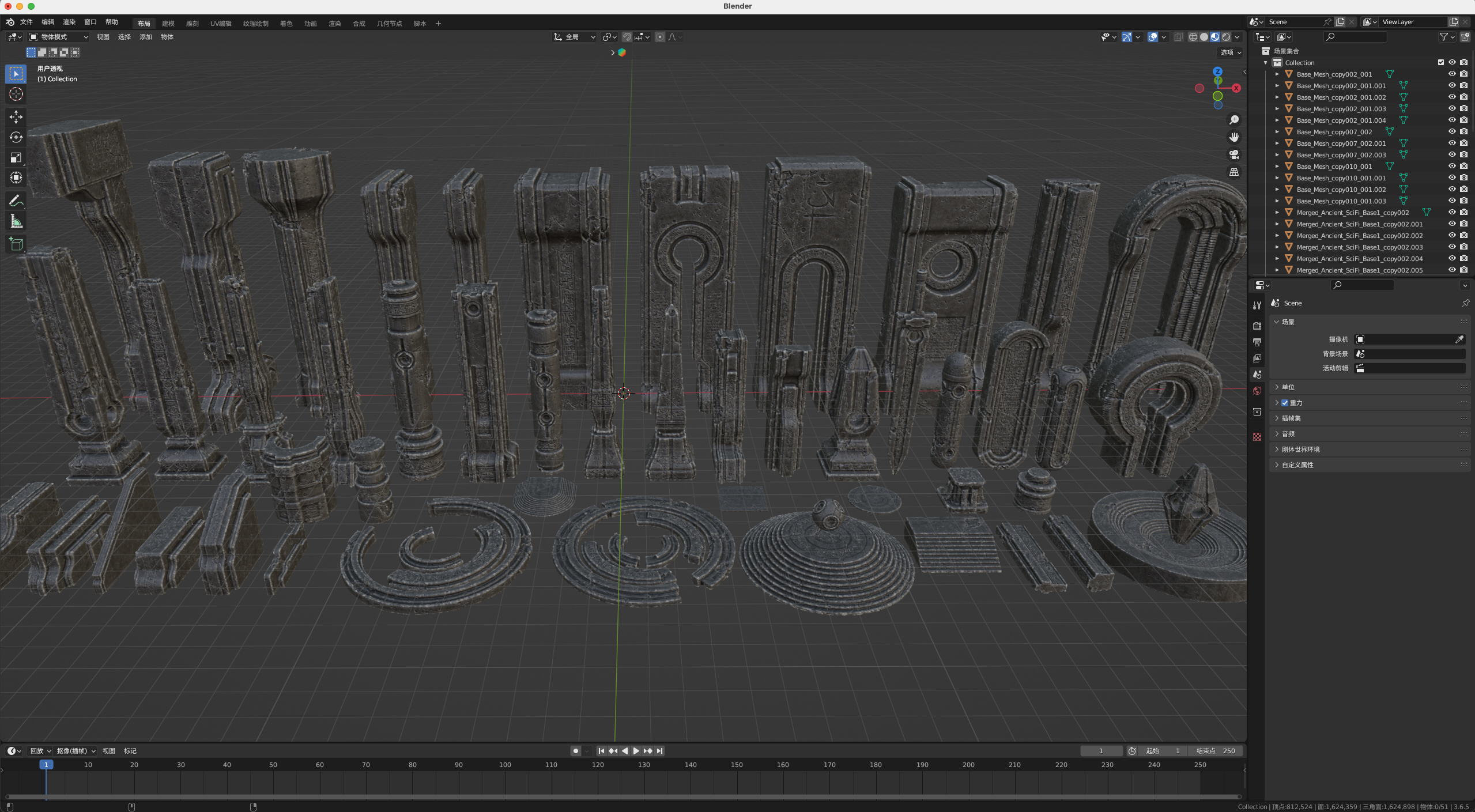Image resolution: width=1475 pixels, height=812 pixels.
Task: Expand the 单位 (Units) panel
Action: coord(1369,387)
